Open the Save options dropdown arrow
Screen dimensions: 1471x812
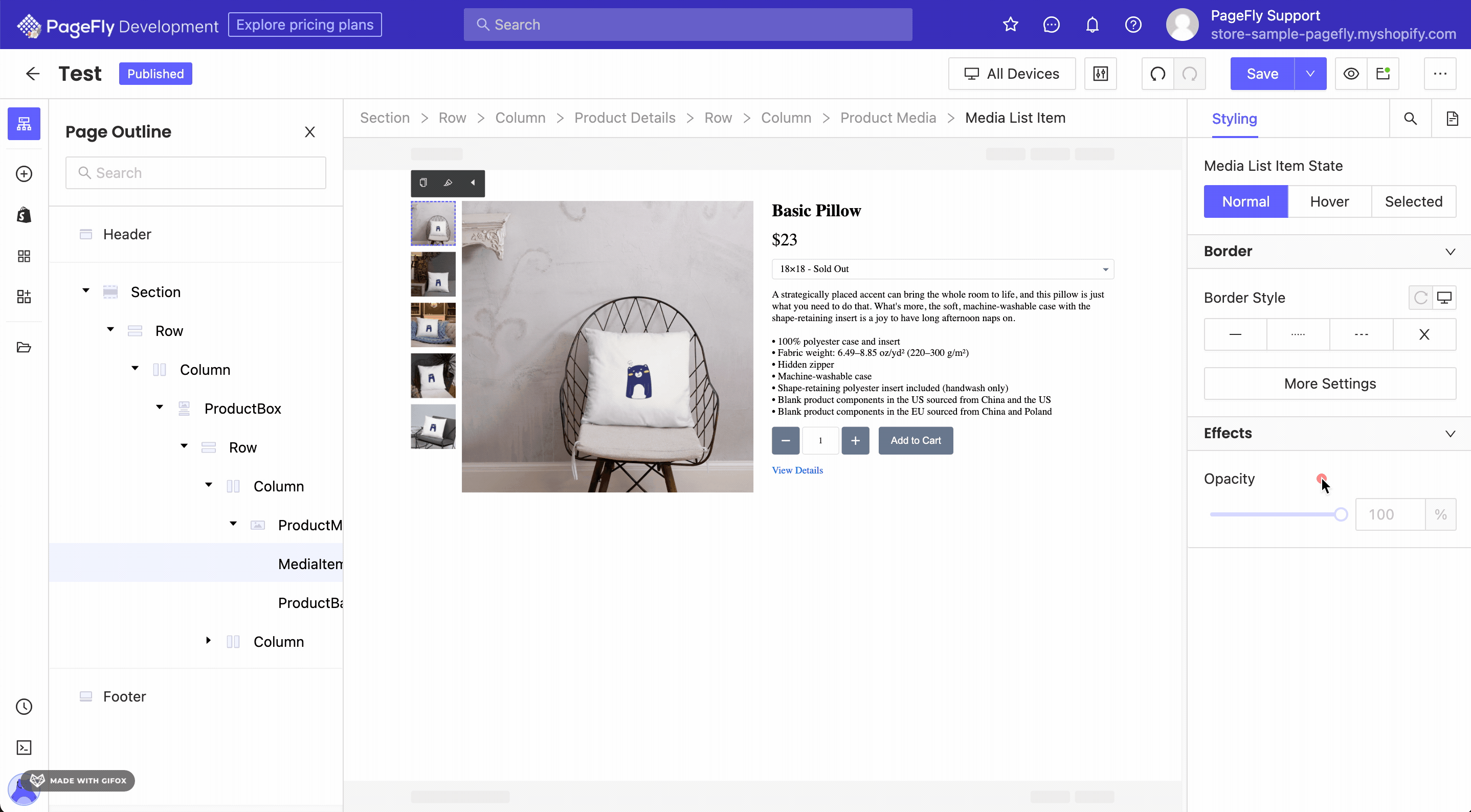pos(1310,74)
